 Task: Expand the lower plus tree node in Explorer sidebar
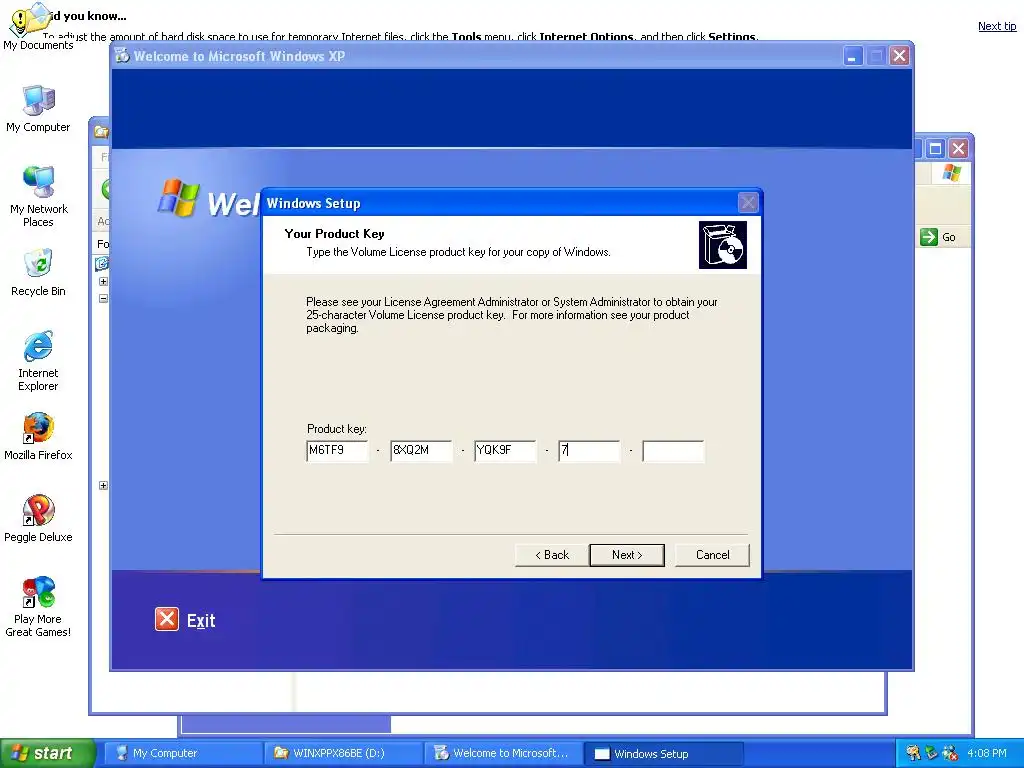(x=103, y=485)
